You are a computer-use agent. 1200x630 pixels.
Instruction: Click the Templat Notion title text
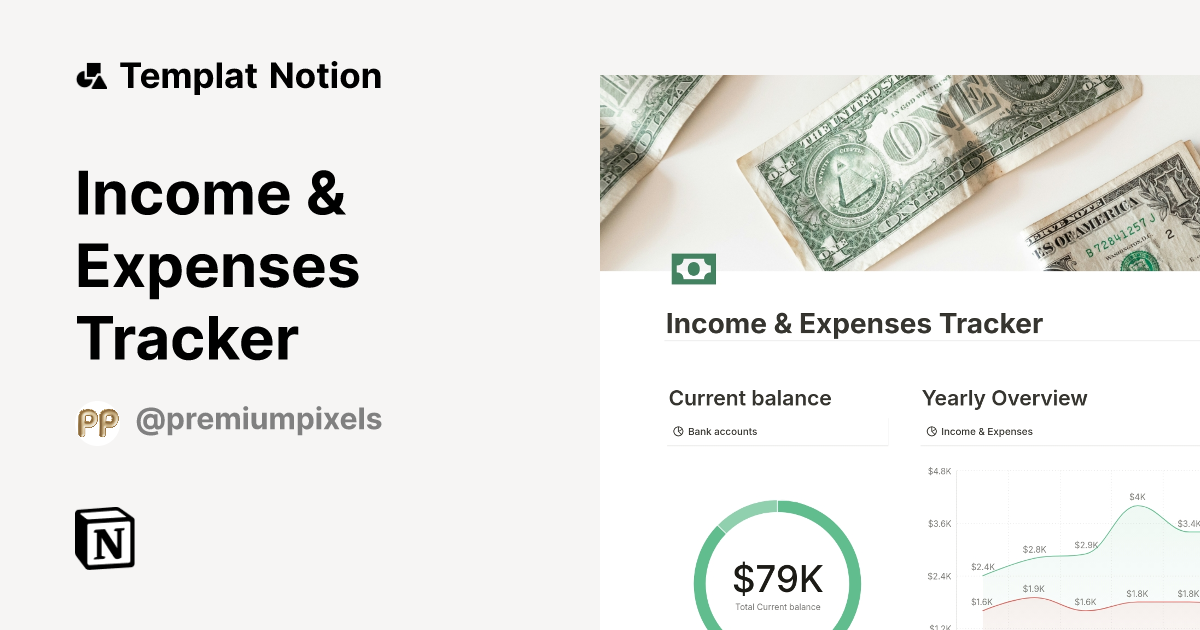pyautogui.click(x=251, y=75)
